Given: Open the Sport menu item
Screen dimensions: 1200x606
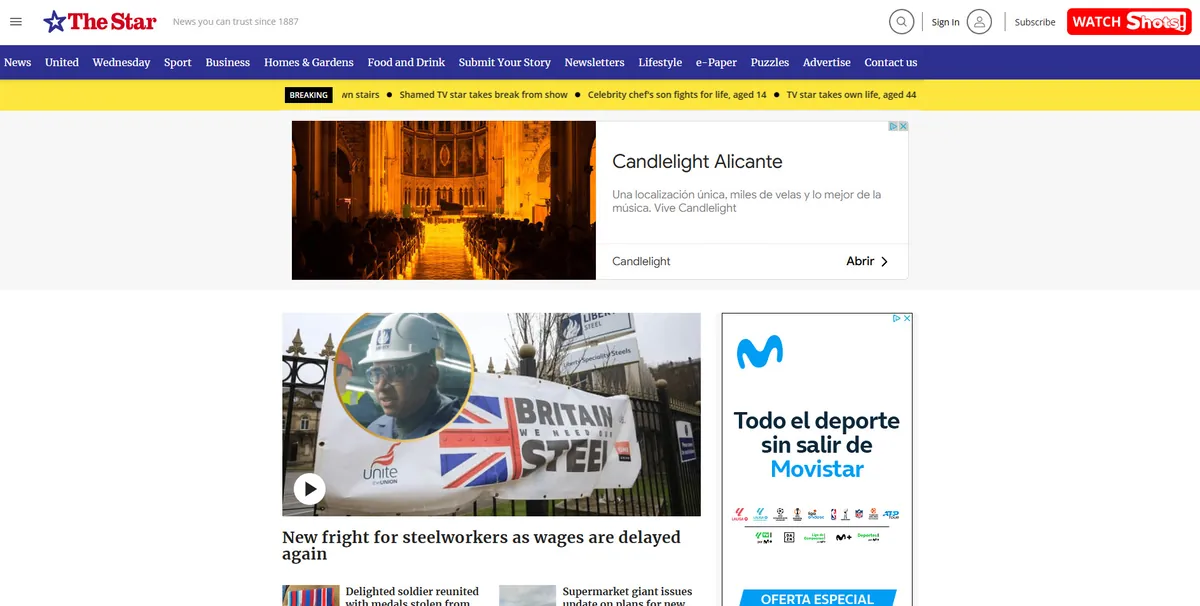Looking at the screenshot, I should [x=178, y=62].
